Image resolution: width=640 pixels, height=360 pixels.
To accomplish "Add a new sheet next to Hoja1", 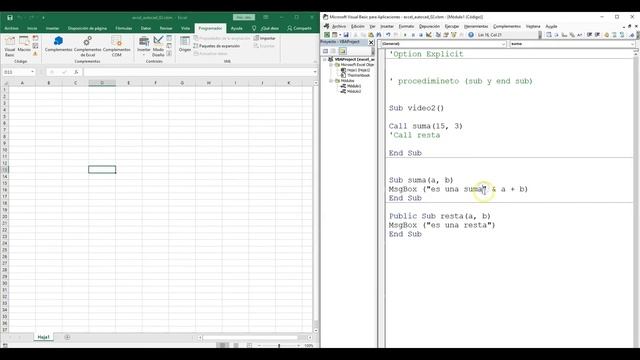I will [67, 337].
